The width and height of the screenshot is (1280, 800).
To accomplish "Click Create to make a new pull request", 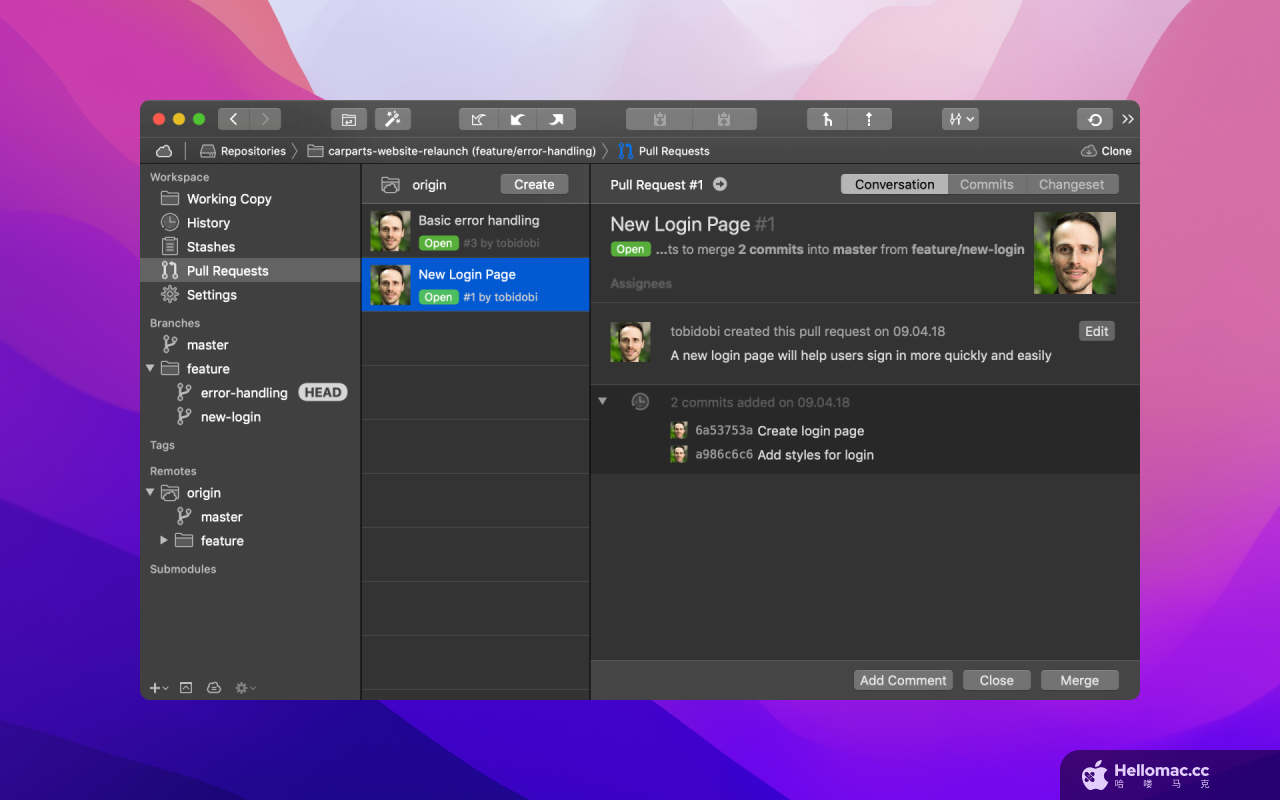I will 534,184.
